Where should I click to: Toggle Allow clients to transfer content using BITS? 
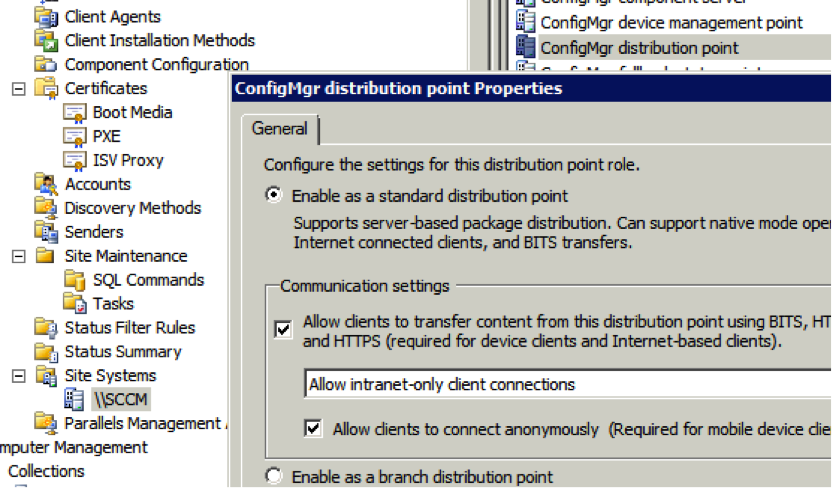click(x=283, y=329)
